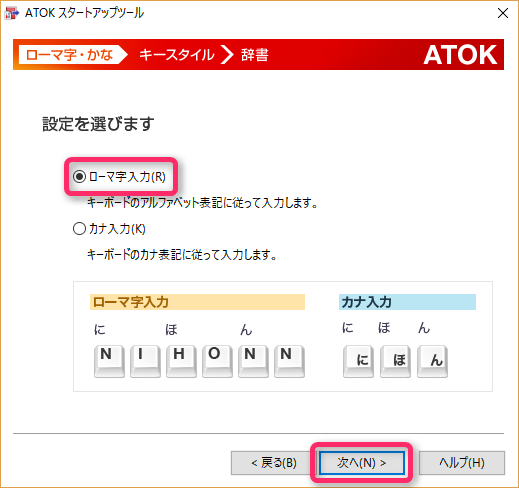Click the O key illustration
The height and width of the screenshot is (488, 519).
[x=217, y=361]
